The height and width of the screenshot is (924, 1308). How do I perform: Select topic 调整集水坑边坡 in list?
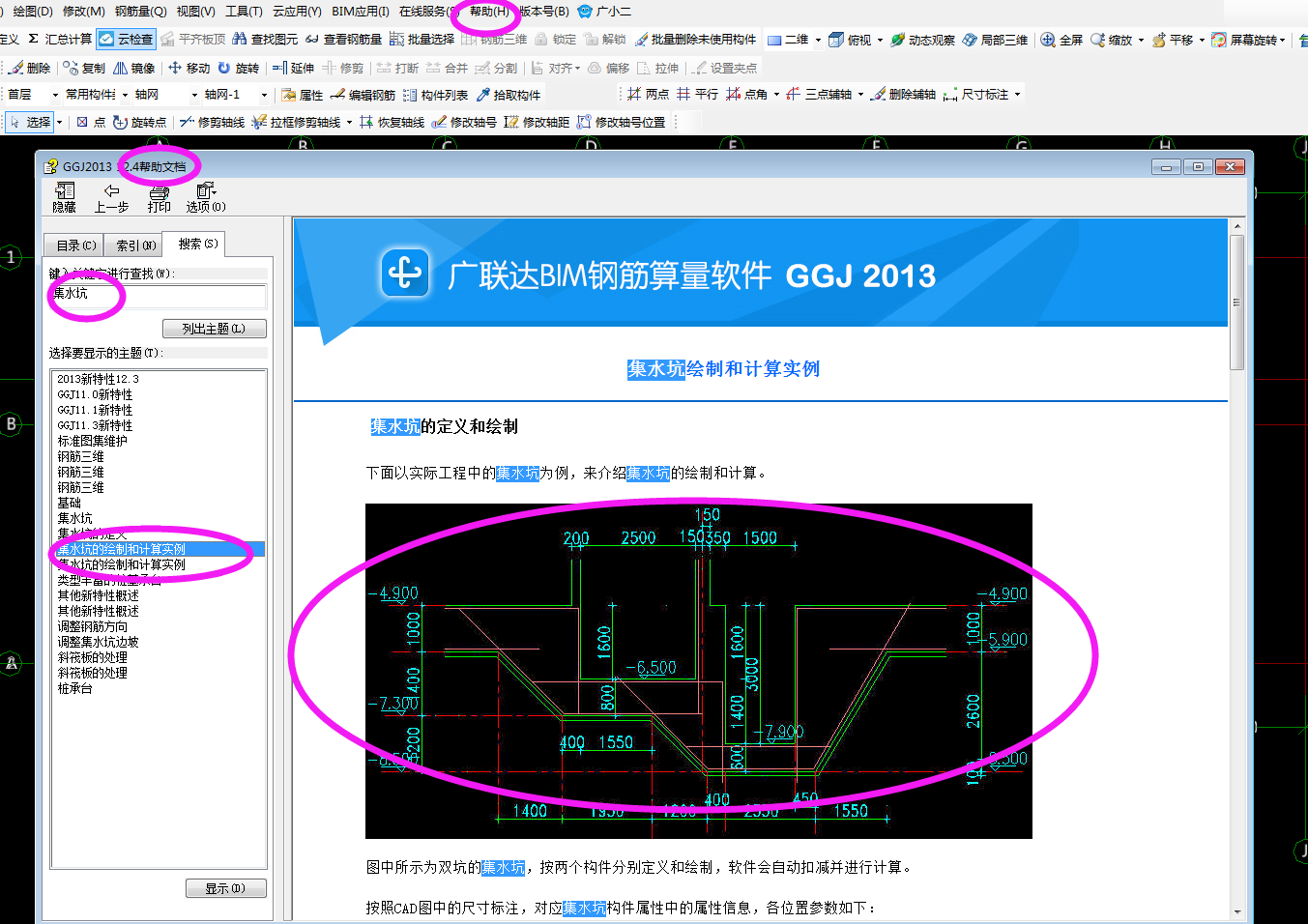click(98, 642)
